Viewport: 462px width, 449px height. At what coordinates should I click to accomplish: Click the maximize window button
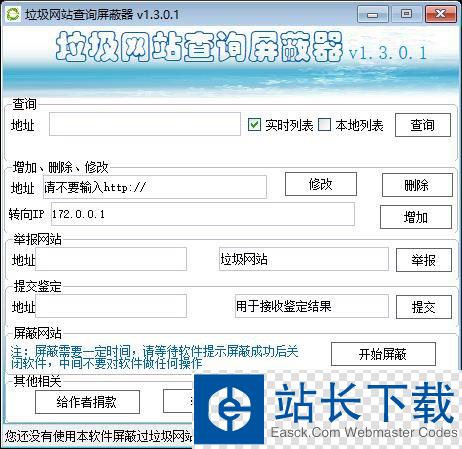pyautogui.click(x=406, y=14)
